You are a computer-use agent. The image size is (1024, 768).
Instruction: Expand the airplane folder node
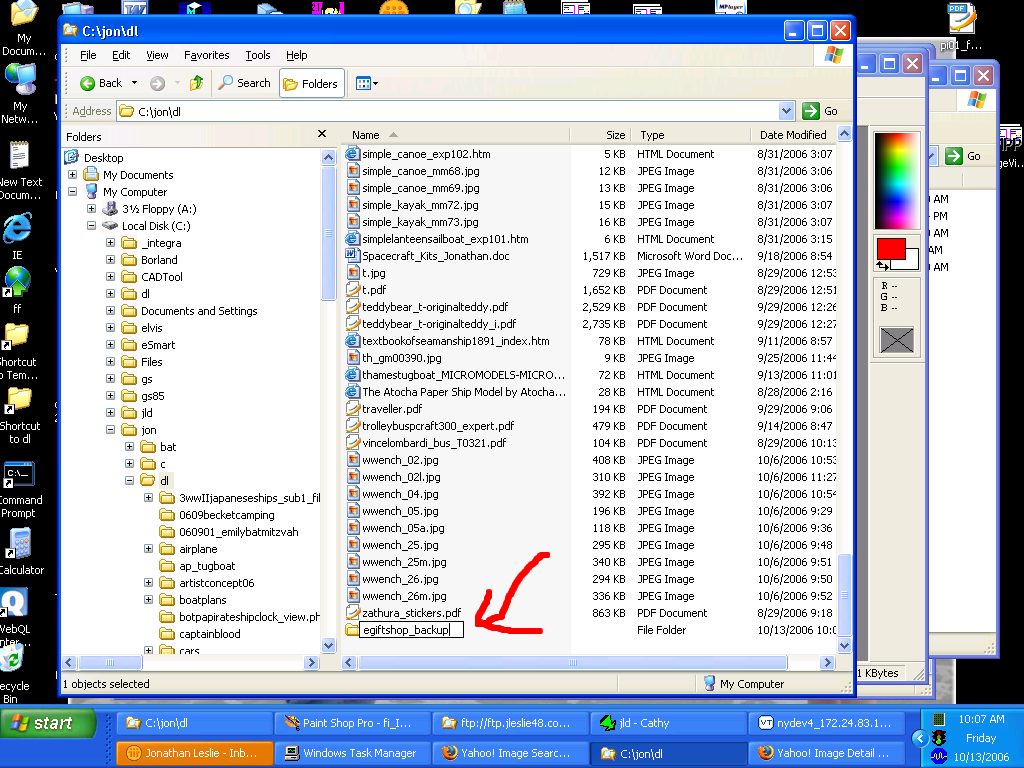[149, 549]
